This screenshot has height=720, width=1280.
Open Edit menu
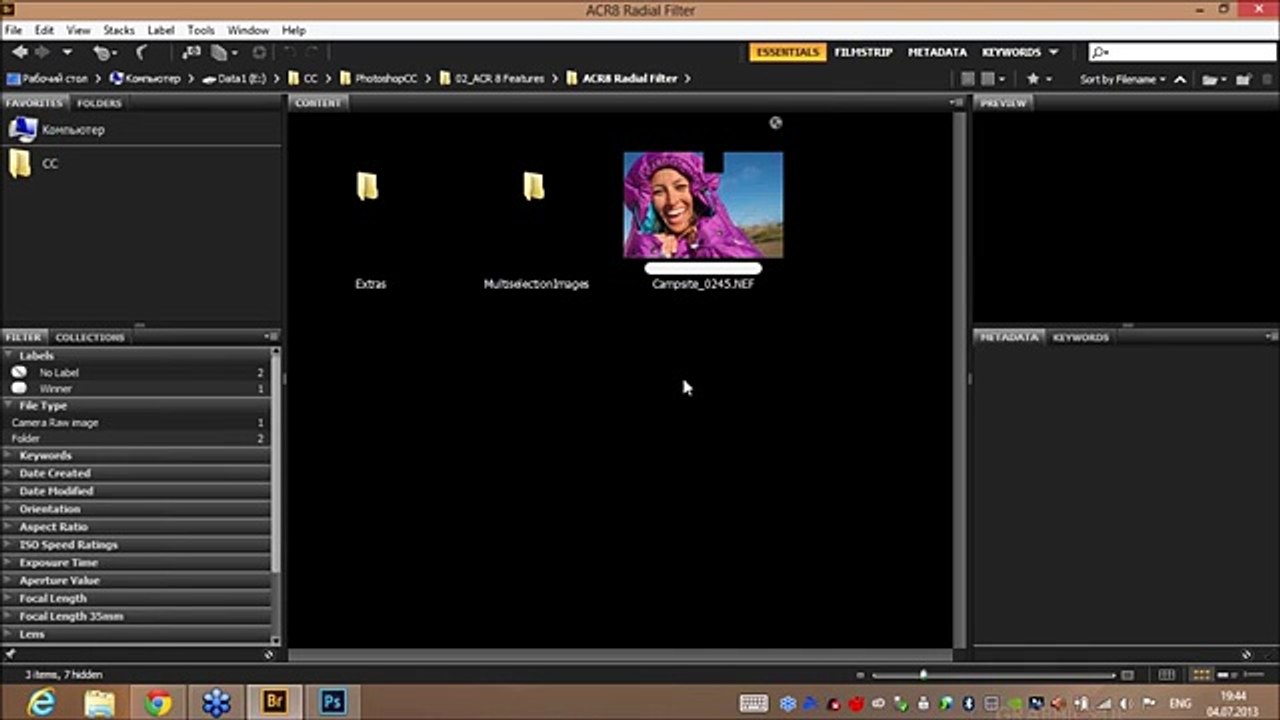(x=44, y=31)
